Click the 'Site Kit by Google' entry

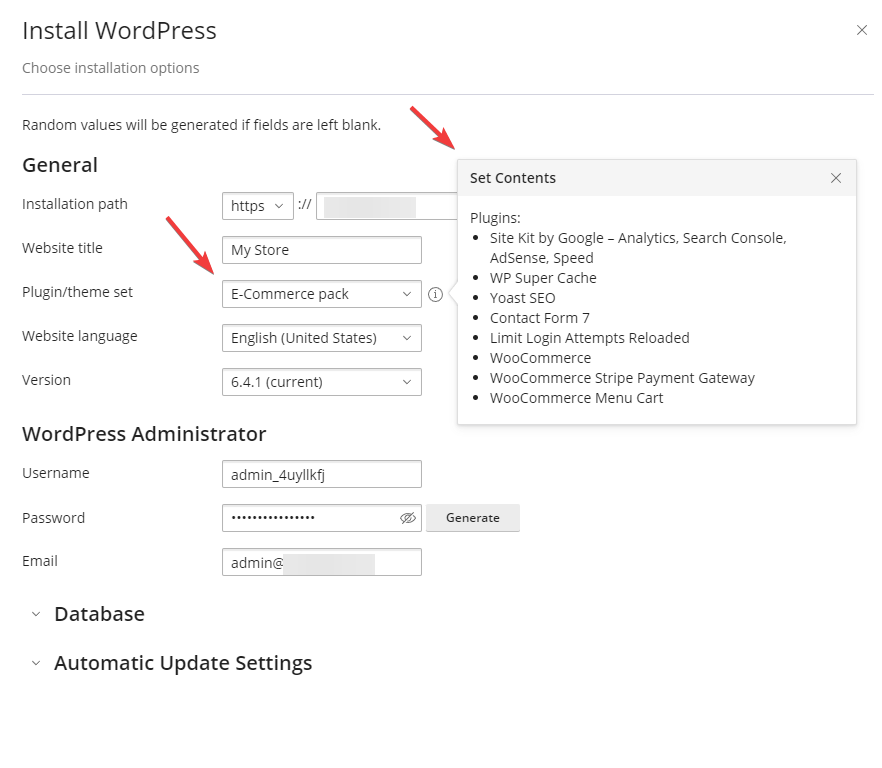pos(638,248)
